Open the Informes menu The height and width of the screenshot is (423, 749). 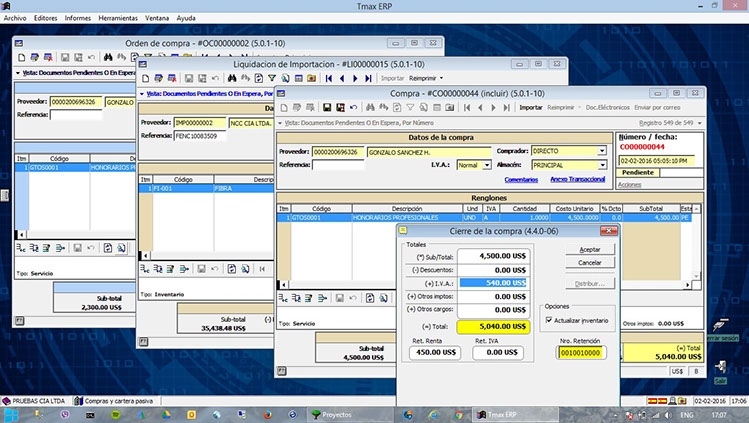click(78, 18)
